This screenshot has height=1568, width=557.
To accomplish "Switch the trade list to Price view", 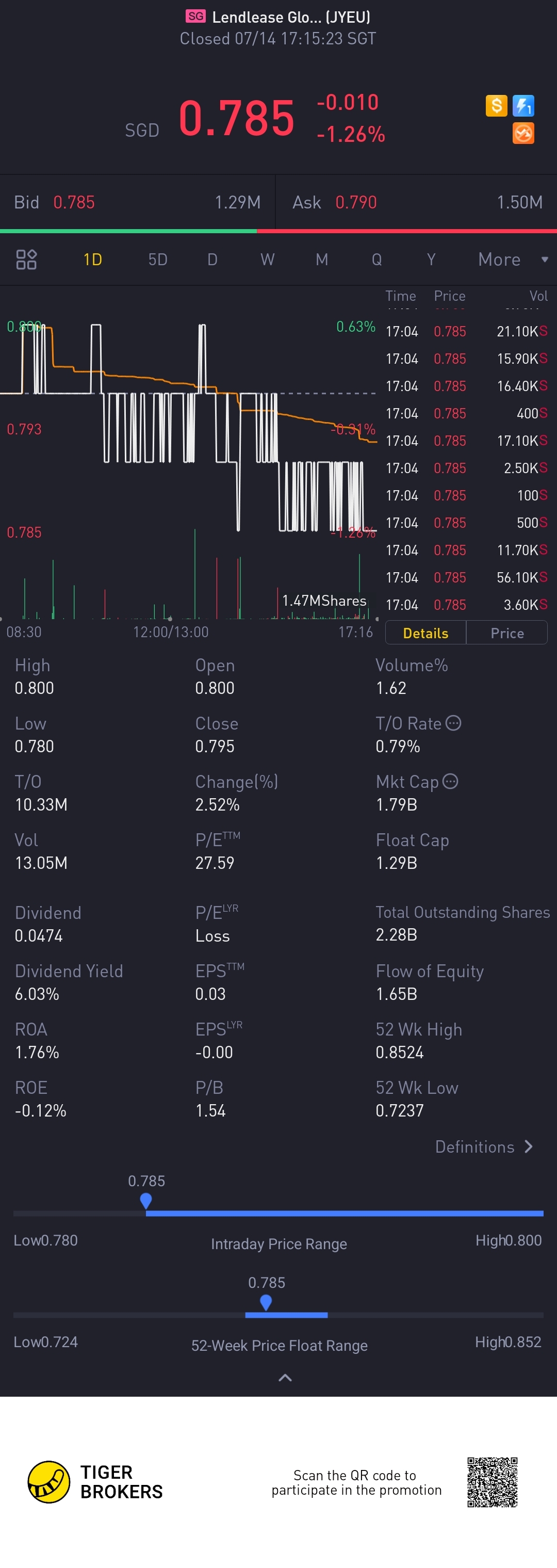I will pos(507,633).
